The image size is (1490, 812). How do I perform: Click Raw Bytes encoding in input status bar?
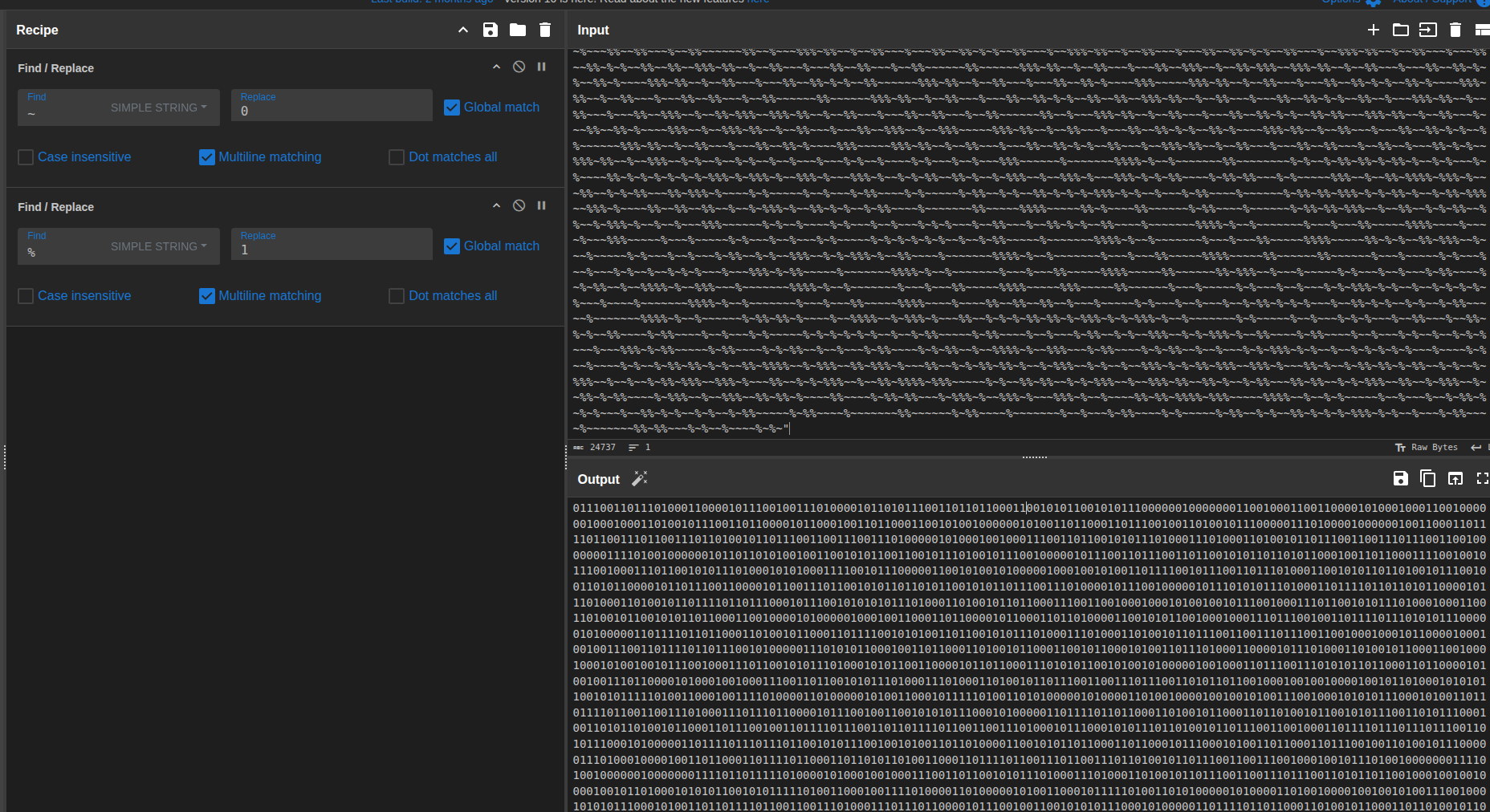click(x=1427, y=448)
